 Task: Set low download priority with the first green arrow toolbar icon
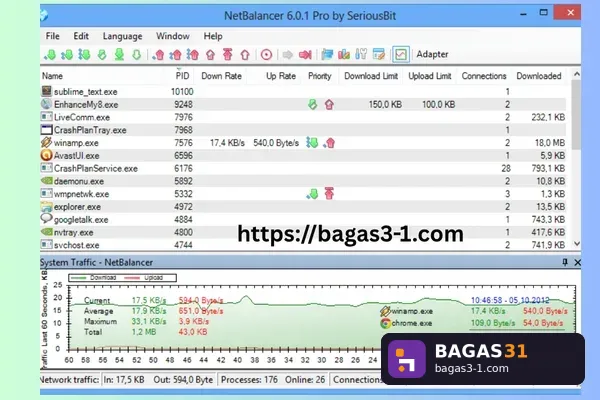tap(50, 55)
